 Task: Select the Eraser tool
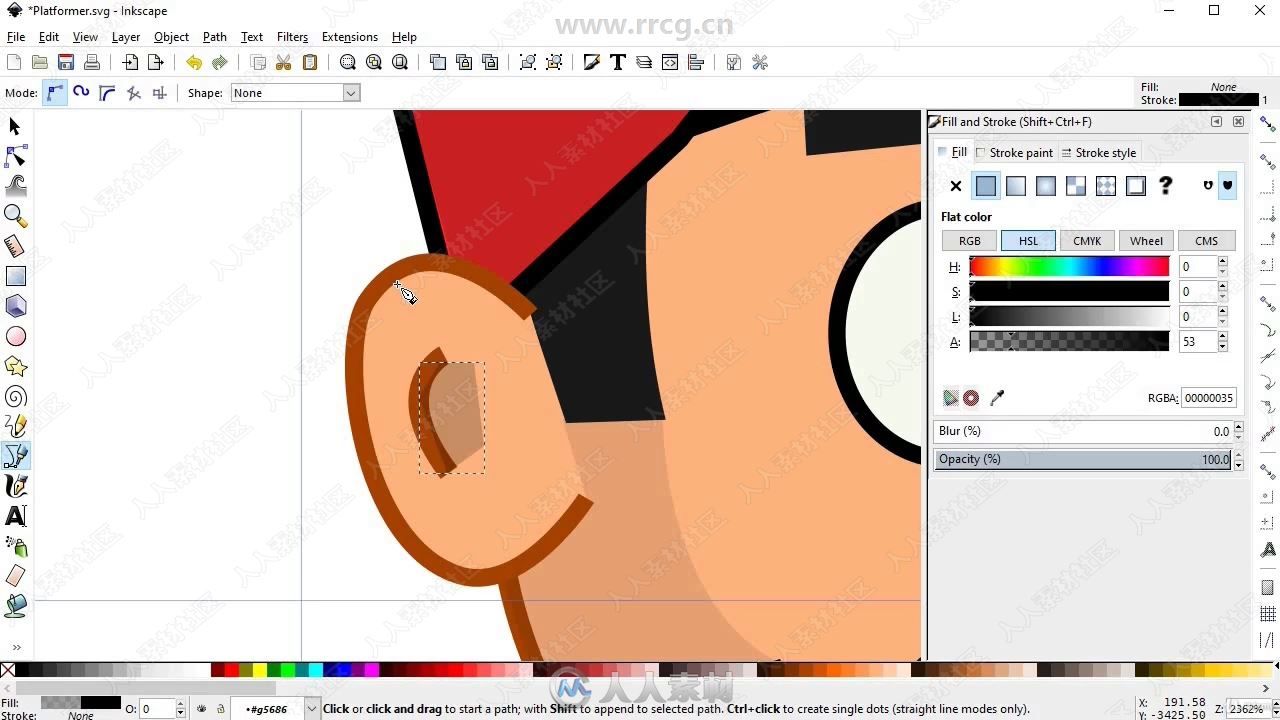coord(15,576)
